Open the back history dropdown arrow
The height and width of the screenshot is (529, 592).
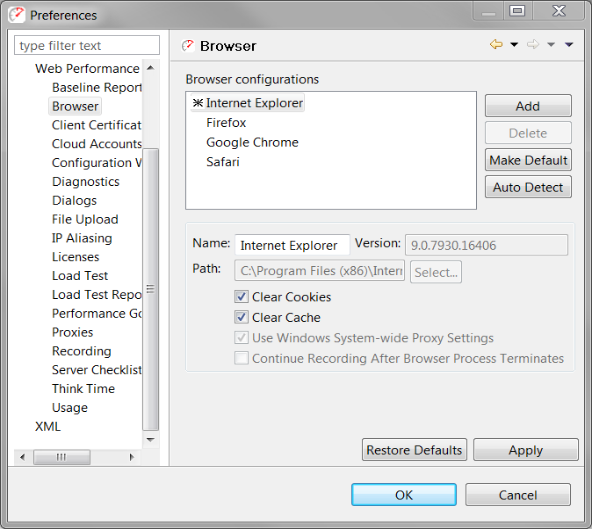[514, 45]
